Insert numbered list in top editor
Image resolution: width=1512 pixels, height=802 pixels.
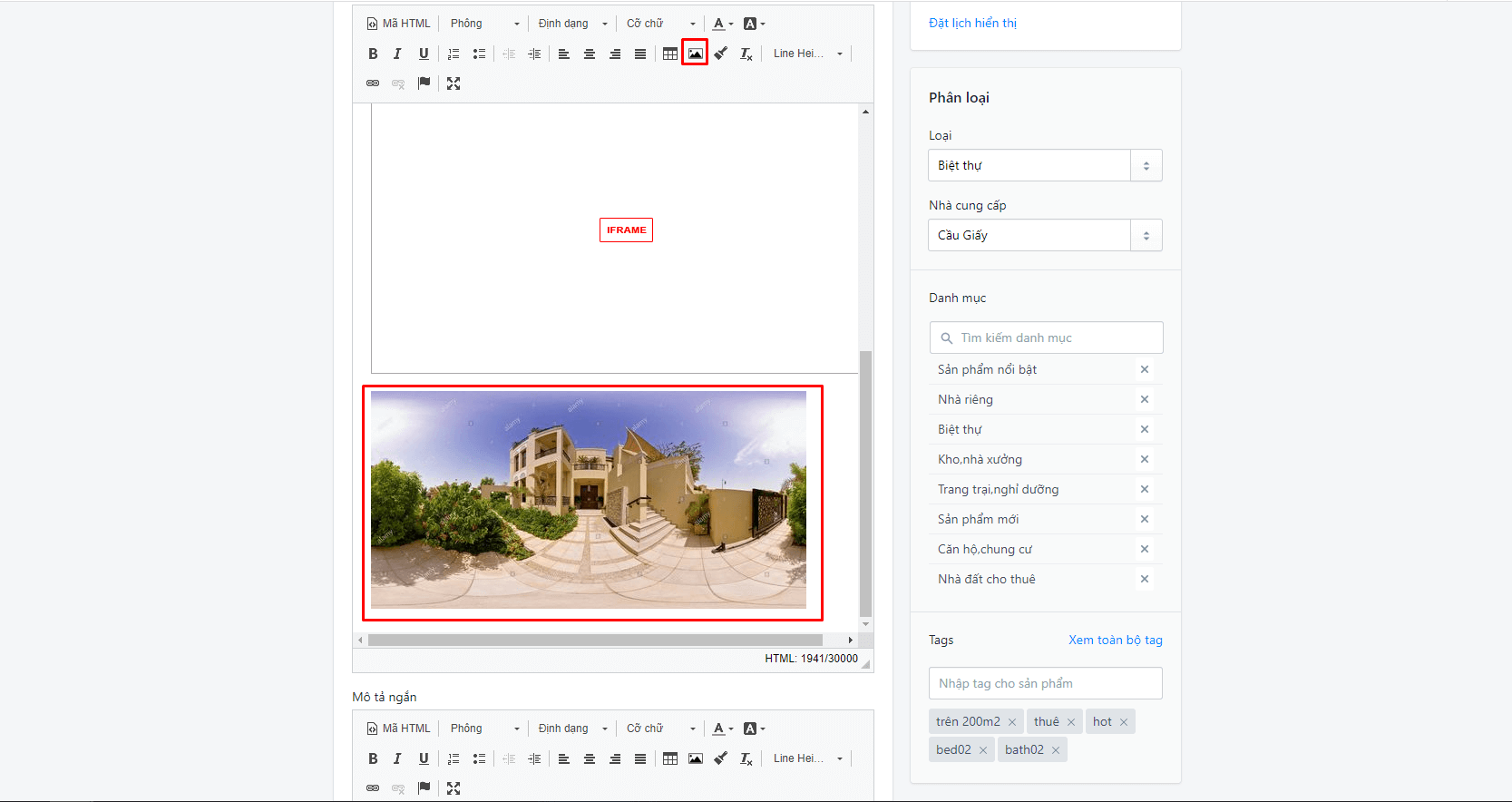(454, 54)
